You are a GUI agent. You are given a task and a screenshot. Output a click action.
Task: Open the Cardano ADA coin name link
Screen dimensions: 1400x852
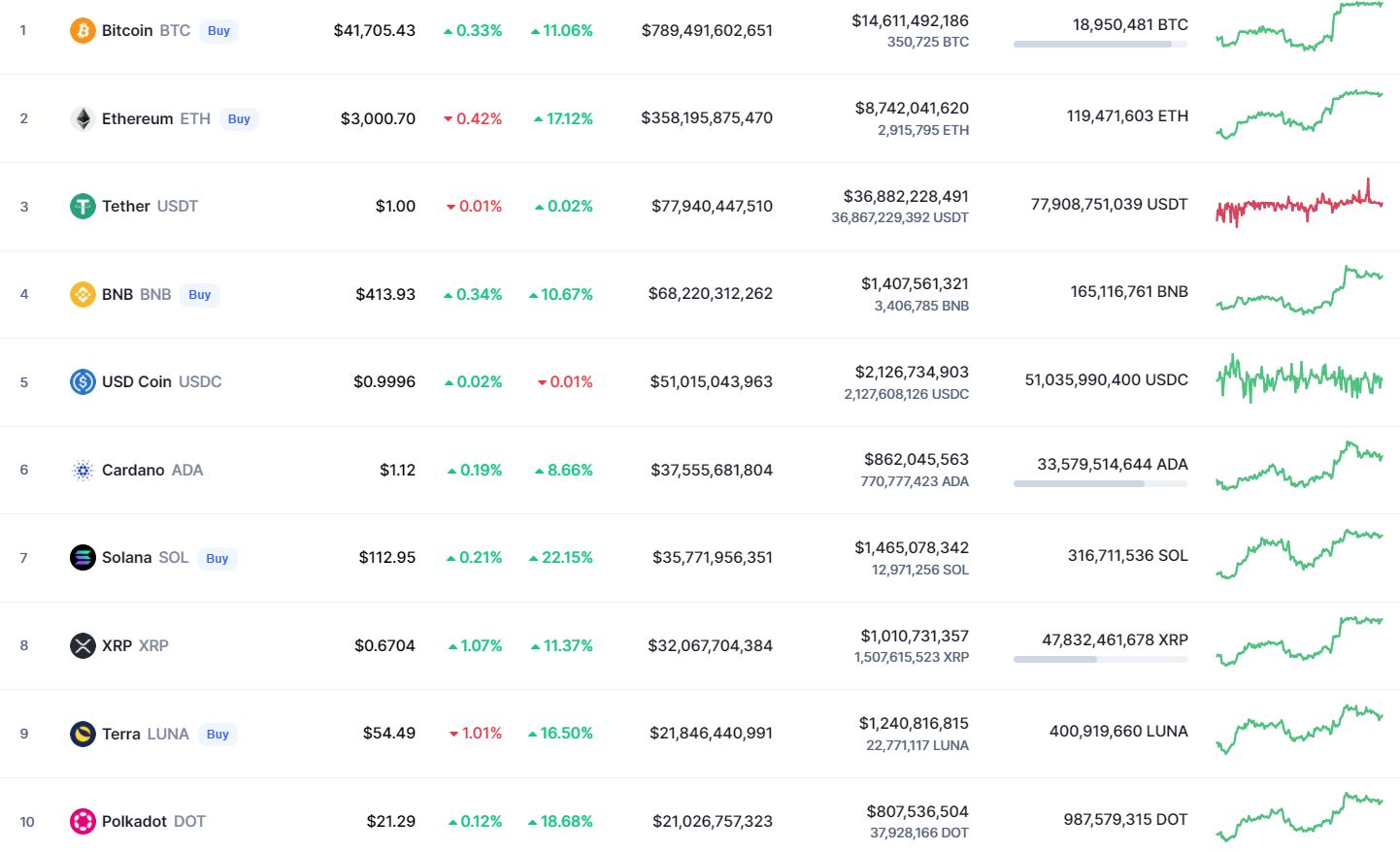click(x=152, y=471)
